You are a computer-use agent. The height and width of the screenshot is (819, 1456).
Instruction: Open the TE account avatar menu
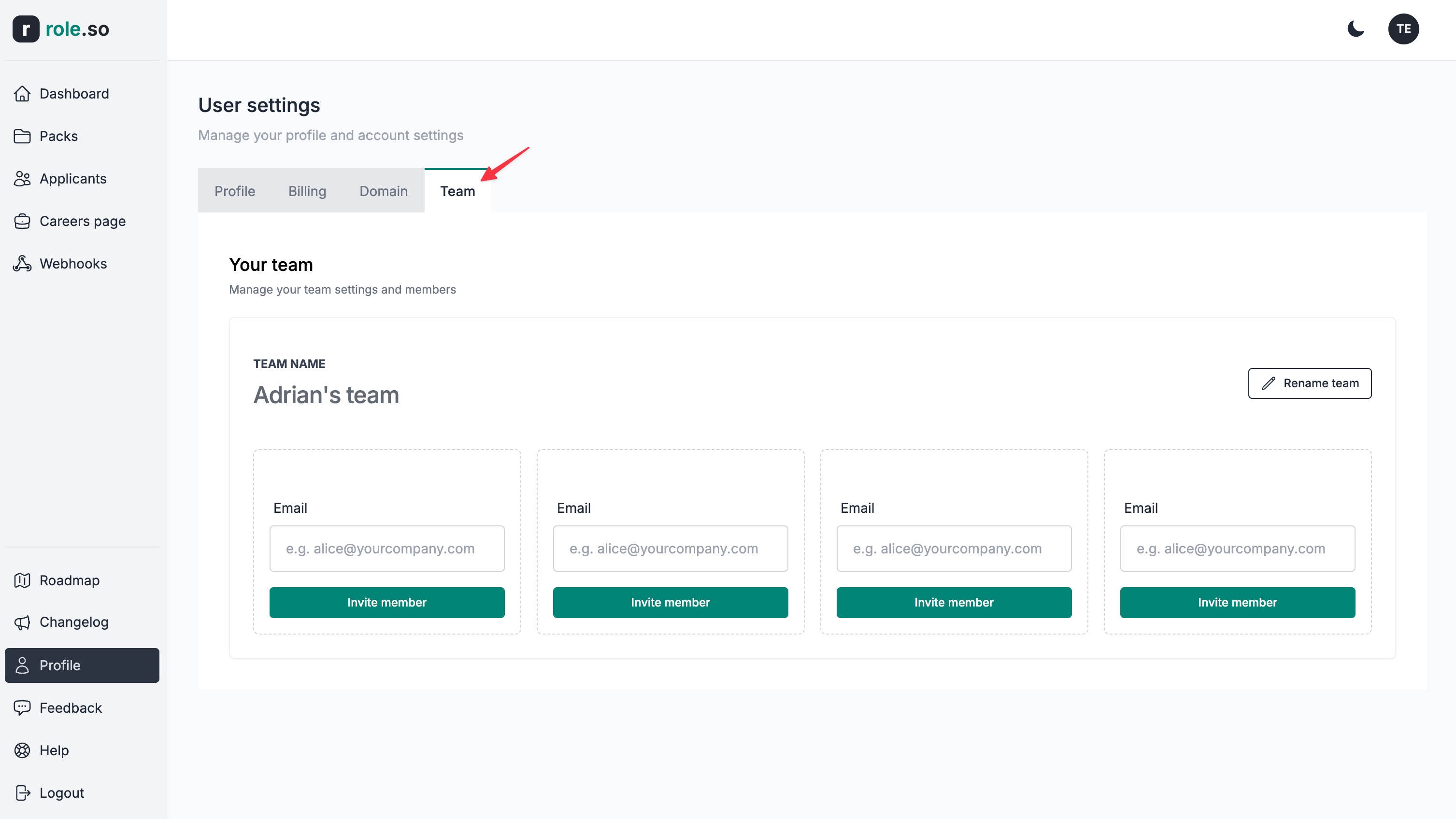coord(1404,29)
